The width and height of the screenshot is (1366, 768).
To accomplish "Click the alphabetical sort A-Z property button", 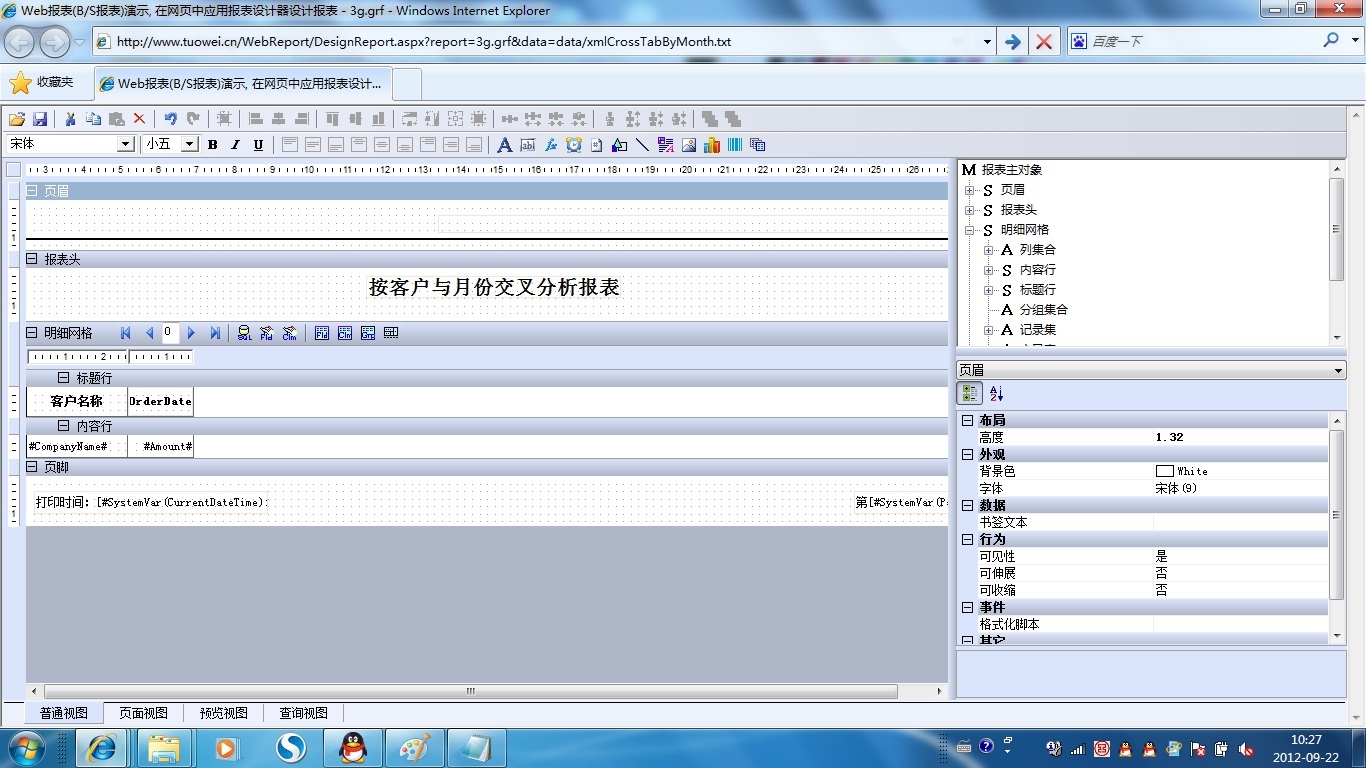I will (x=996, y=394).
